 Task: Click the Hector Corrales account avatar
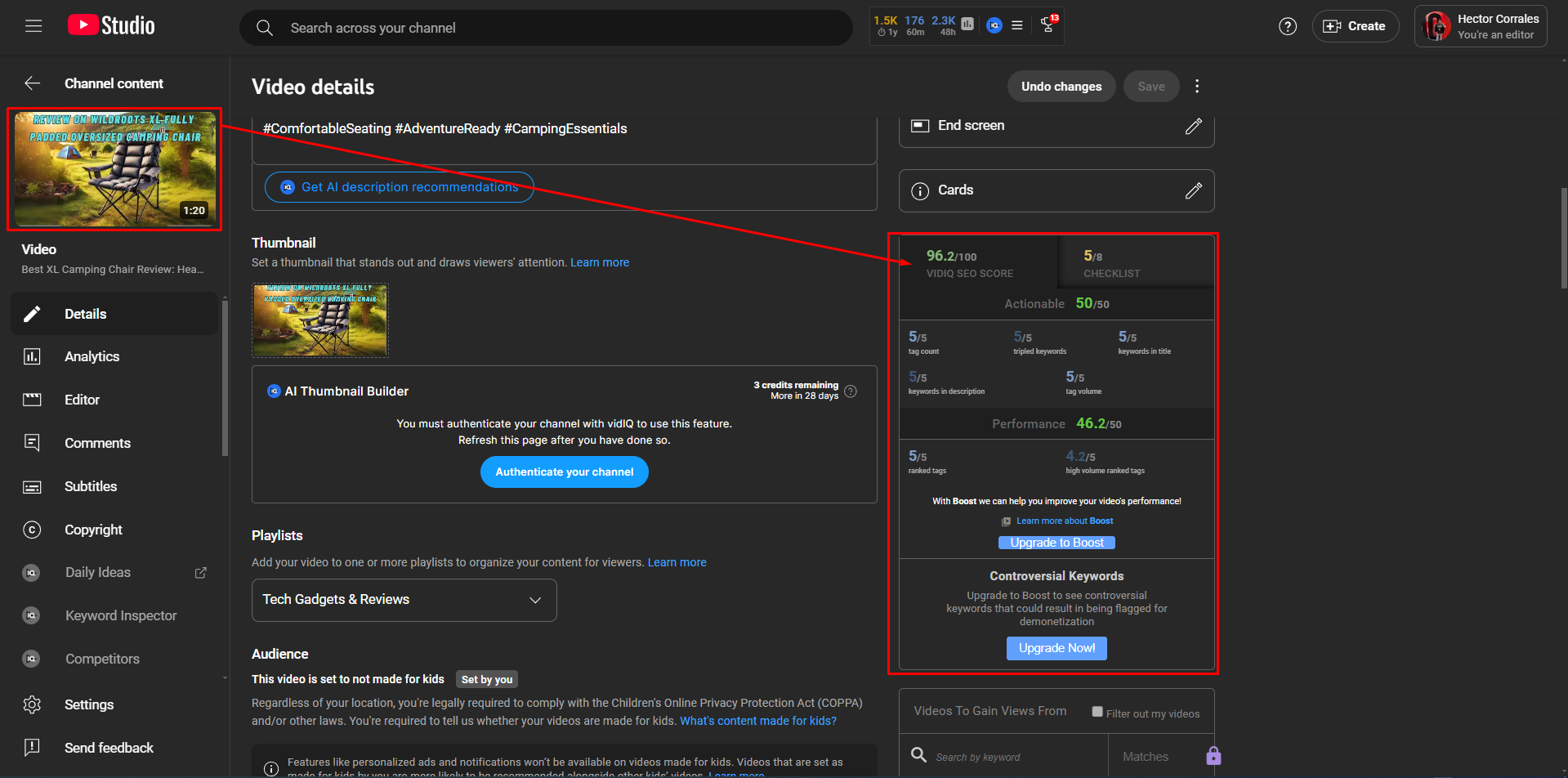pyautogui.click(x=1436, y=26)
